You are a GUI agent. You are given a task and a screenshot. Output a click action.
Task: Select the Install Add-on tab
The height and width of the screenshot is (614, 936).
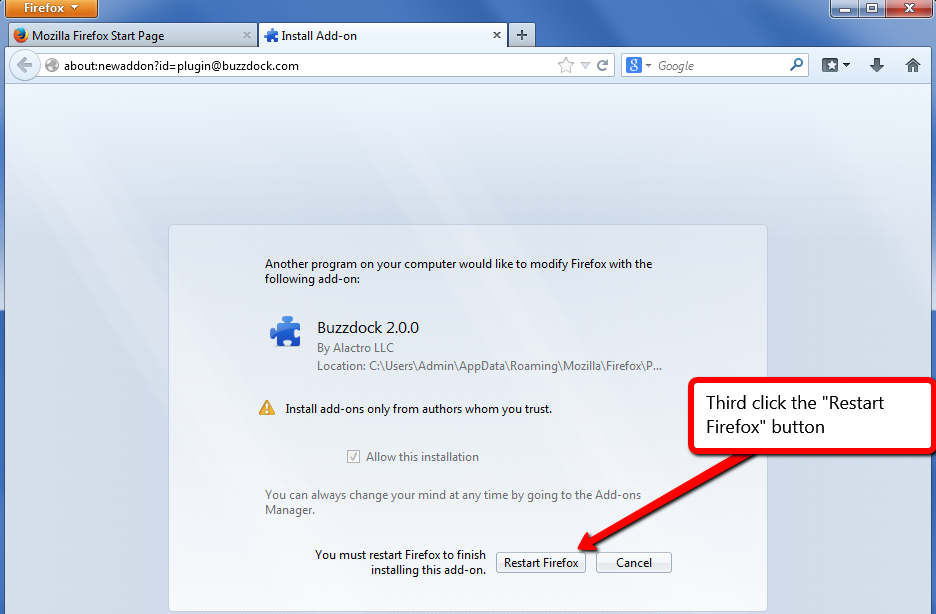tap(383, 35)
